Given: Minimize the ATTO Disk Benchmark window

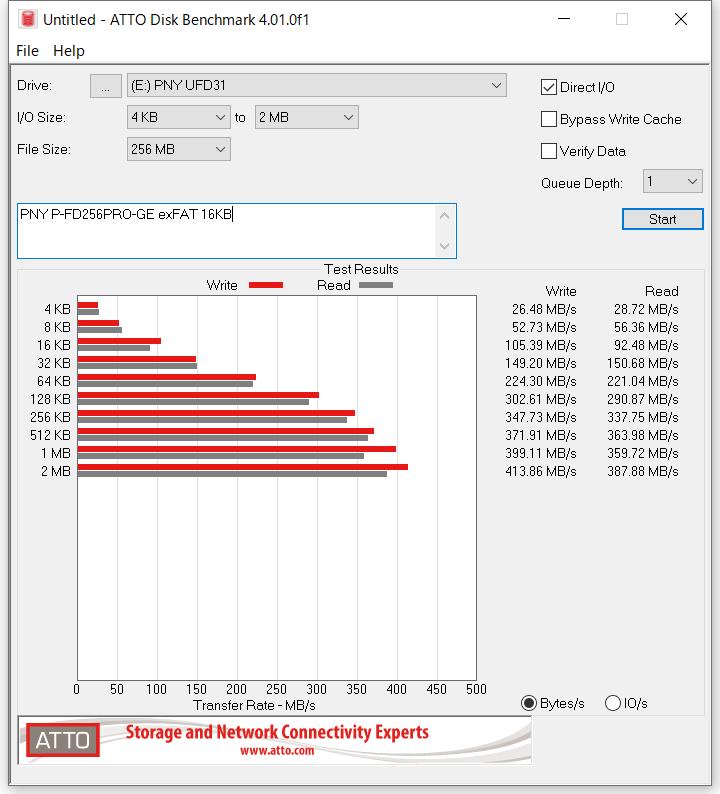Looking at the screenshot, I should point(564,19).
